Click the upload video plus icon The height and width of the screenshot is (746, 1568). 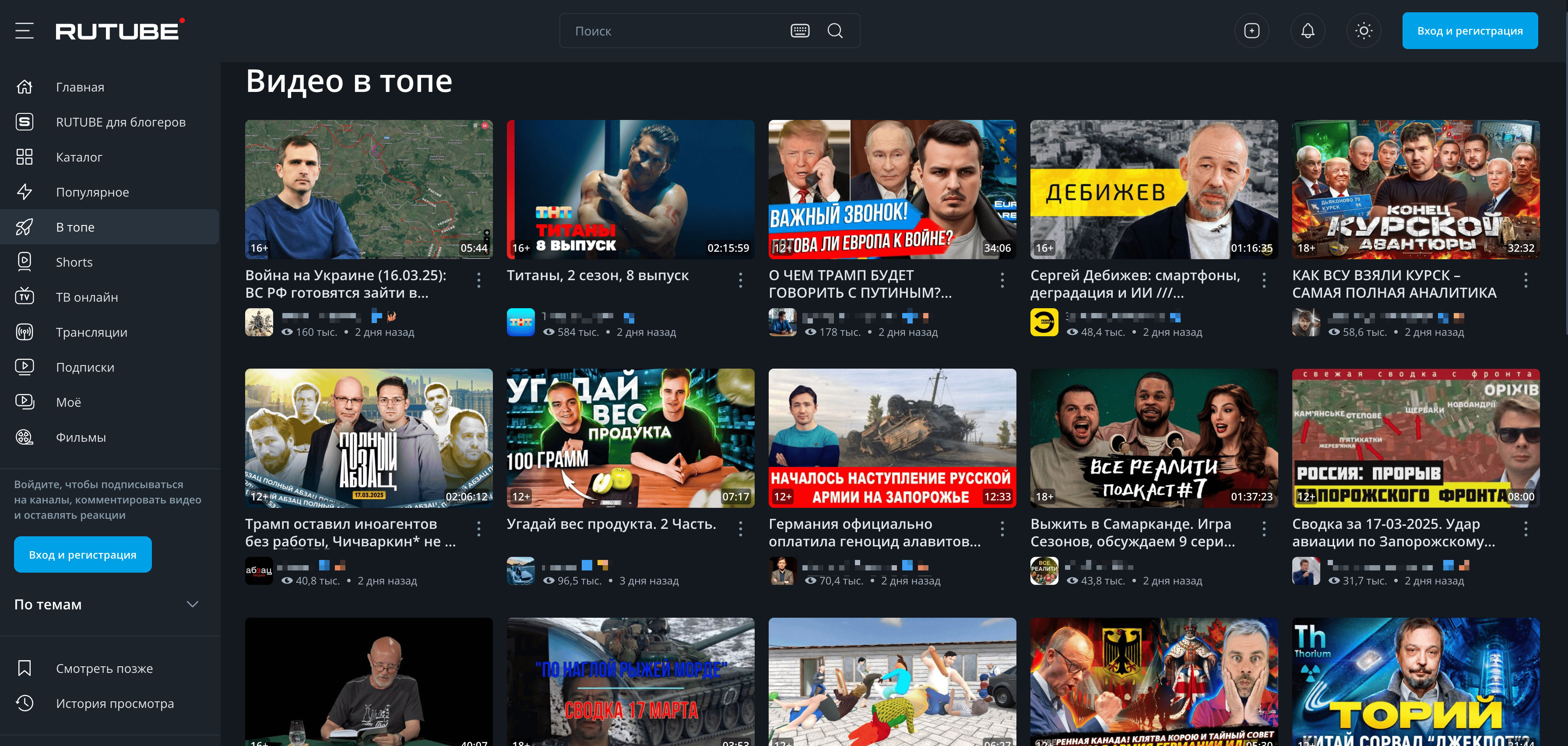point(1252,31)
